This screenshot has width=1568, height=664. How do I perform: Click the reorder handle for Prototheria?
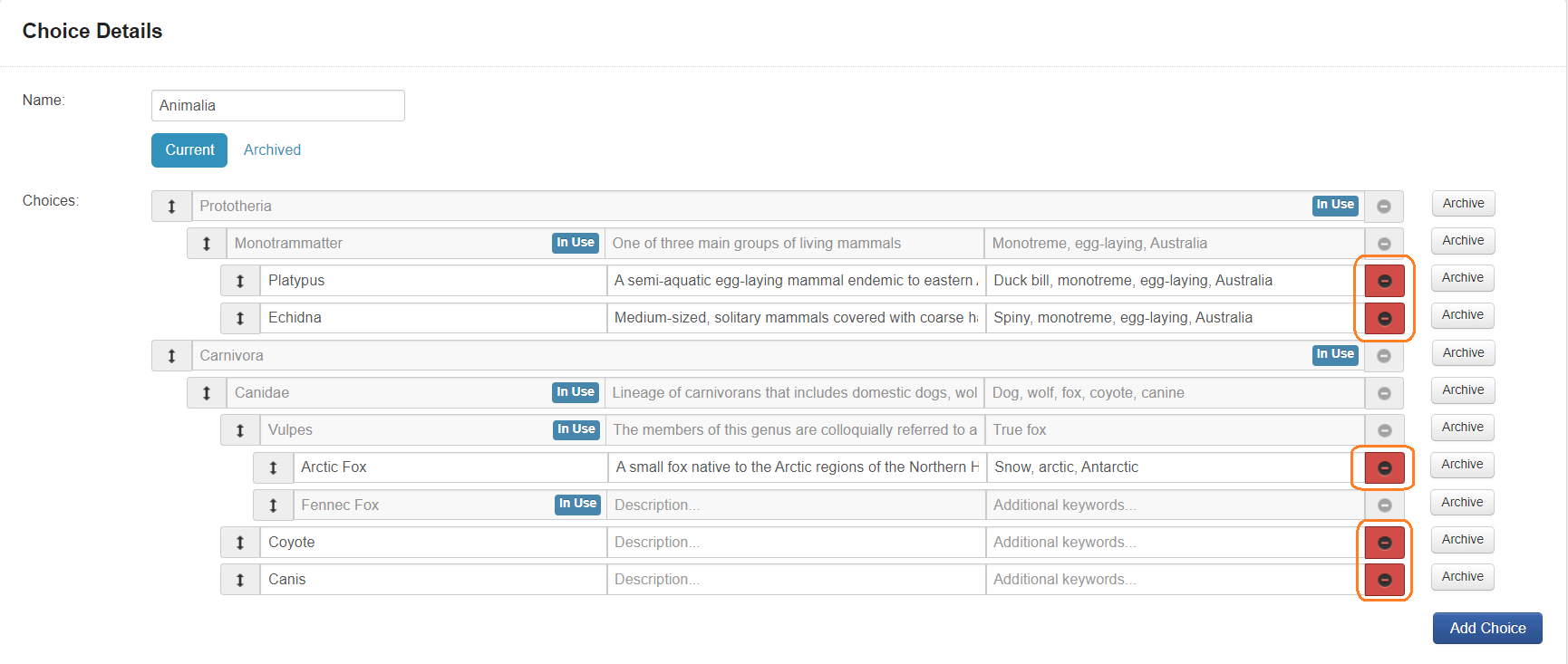point(171,207)
